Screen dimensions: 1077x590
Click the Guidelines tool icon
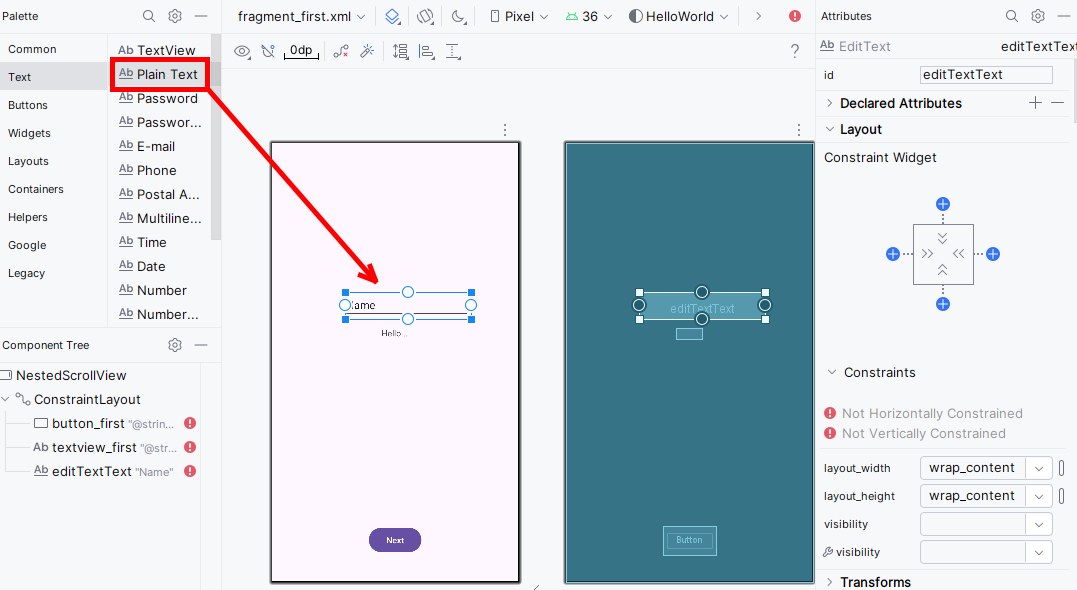453,51
